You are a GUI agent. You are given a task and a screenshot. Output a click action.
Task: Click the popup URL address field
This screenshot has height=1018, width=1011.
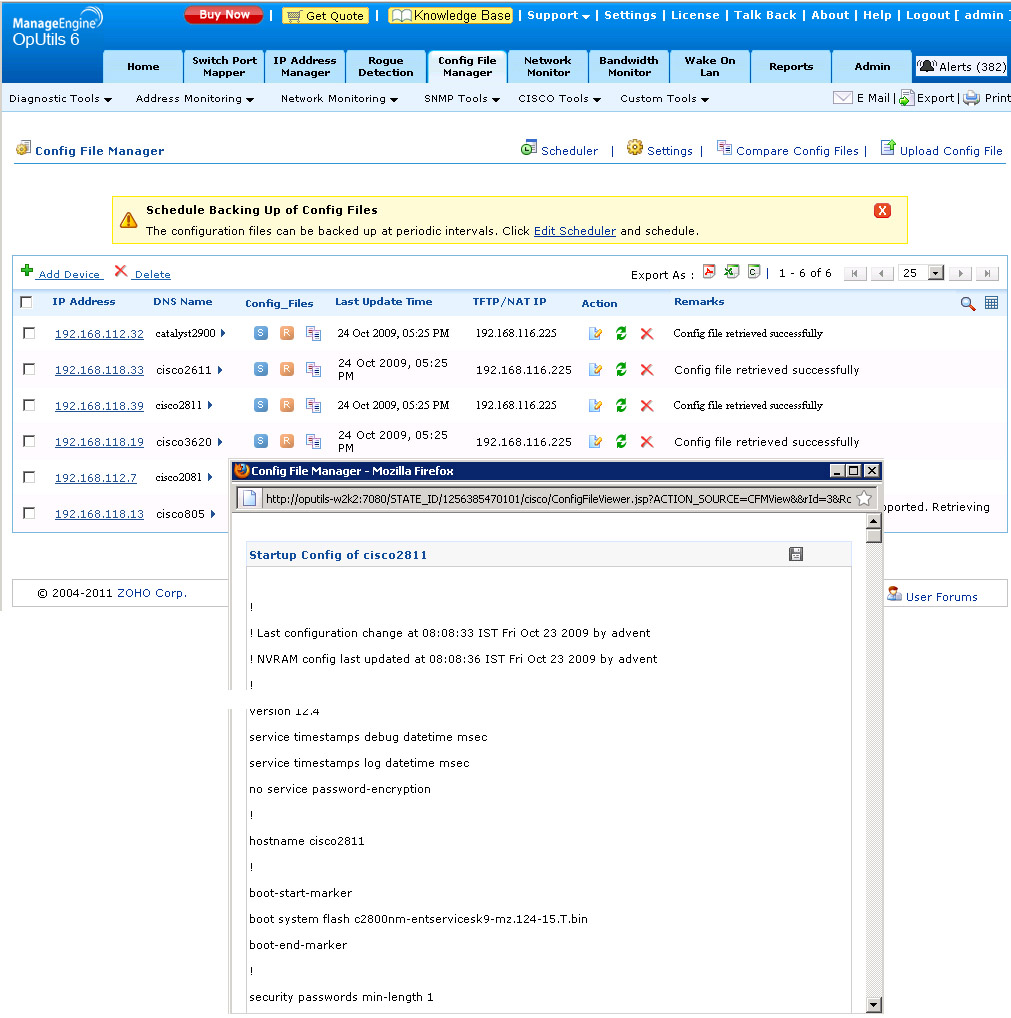558,499
